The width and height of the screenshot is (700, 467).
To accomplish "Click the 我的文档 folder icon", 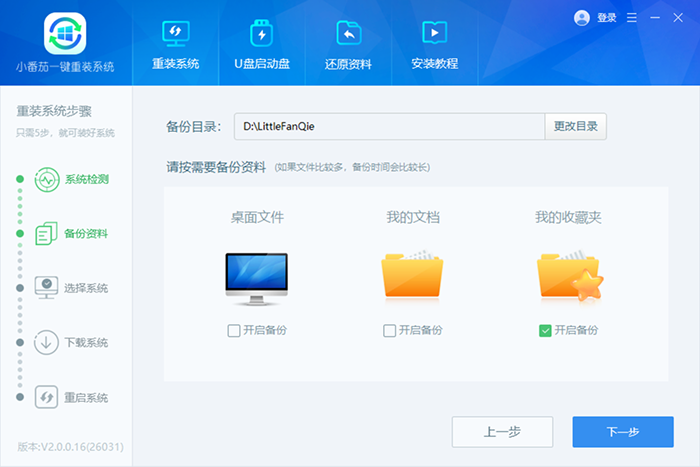I will coord(412,276).
